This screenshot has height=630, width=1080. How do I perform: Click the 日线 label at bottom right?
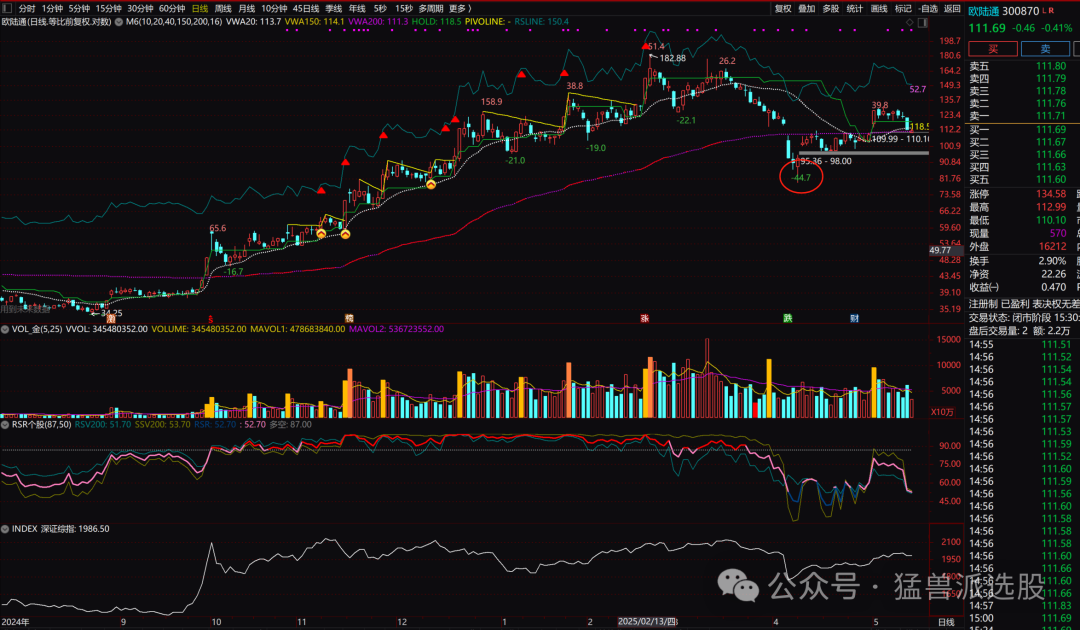tap(946, 622)
